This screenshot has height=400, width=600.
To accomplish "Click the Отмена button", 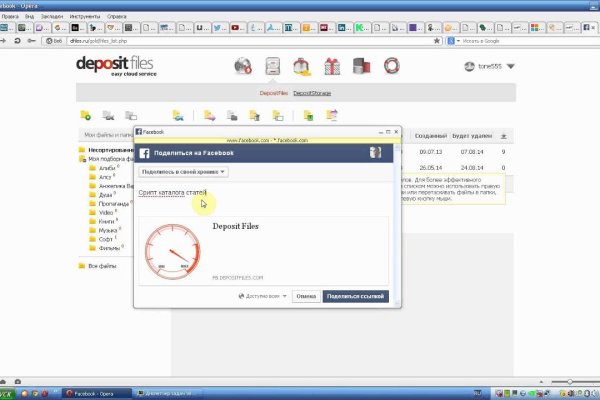I will (306, 296).
